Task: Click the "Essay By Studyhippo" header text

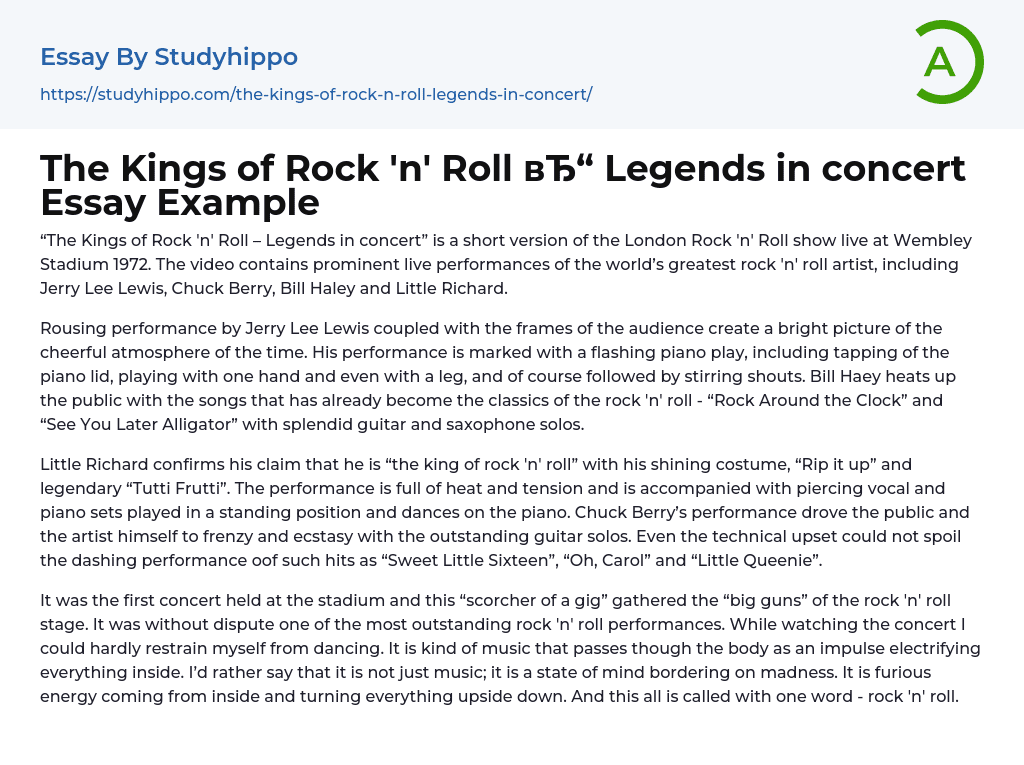Action: click(169, 57)
